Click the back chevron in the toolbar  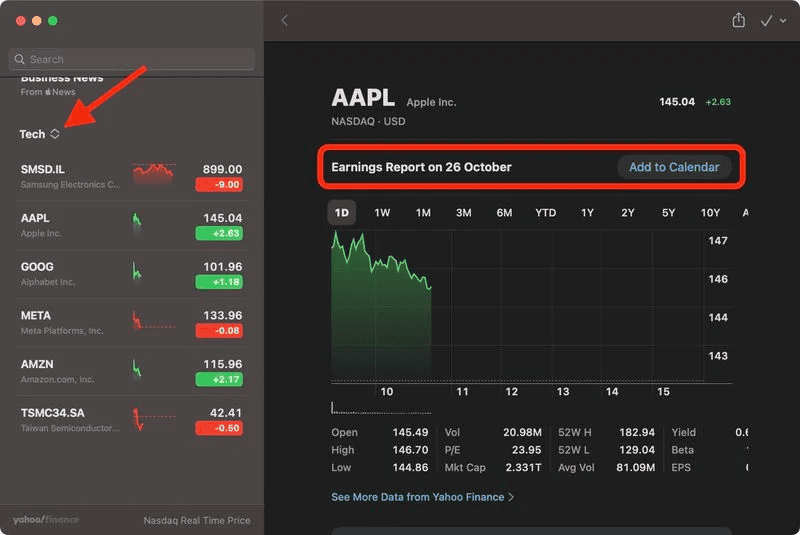click(284, 20)
